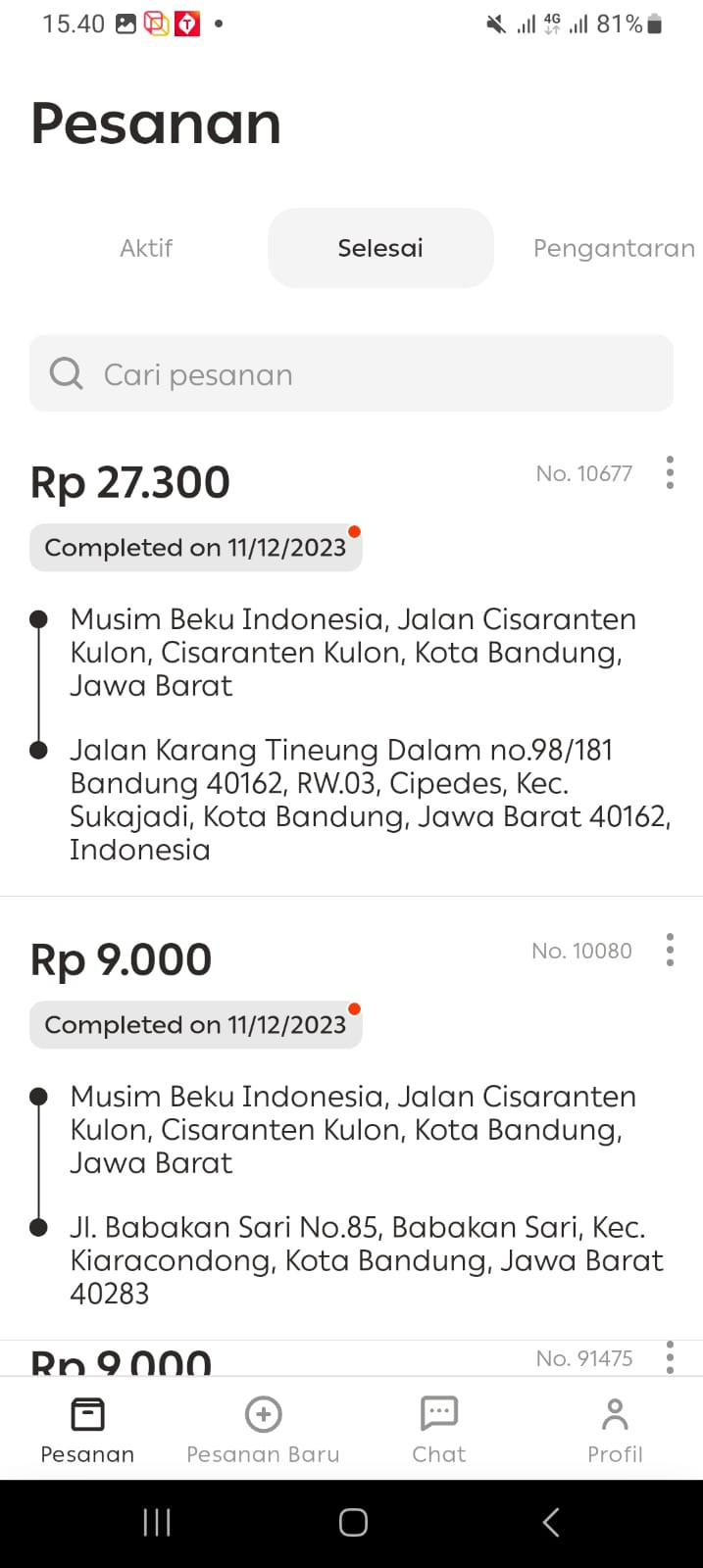703x1568 pixels.
Task: Open the Jalan Karang Tineung Dalam destination address
Action: pos(371,800)
